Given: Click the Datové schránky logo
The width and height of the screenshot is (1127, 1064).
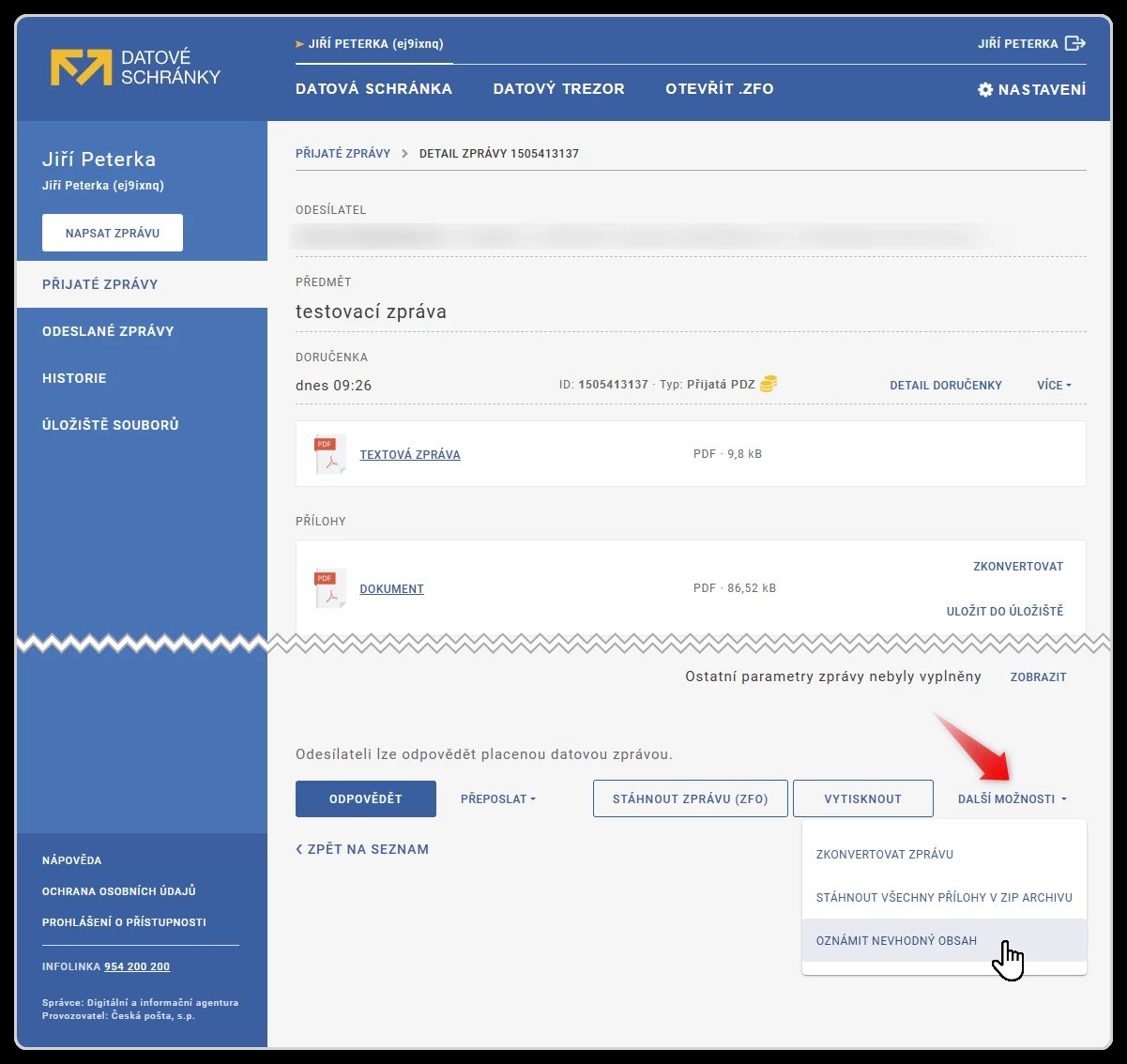Looking at the screenshot, I should (135, 68).
